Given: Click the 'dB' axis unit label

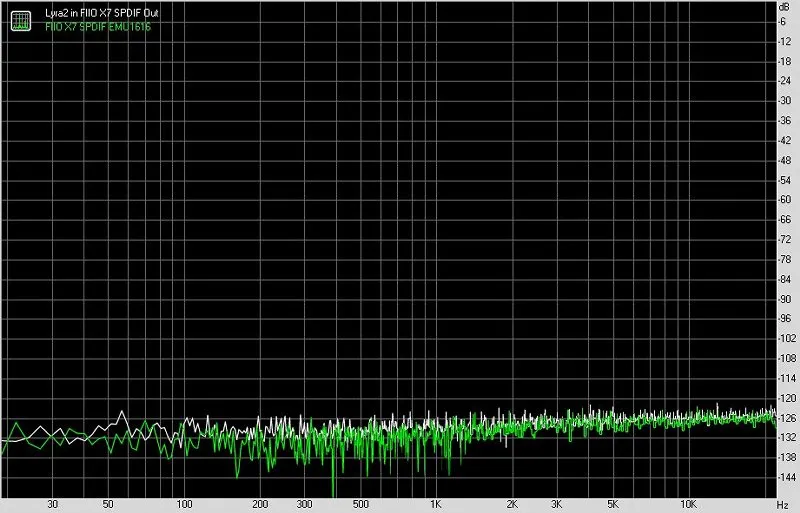Looking at the screenshot, I should [784, 7].
